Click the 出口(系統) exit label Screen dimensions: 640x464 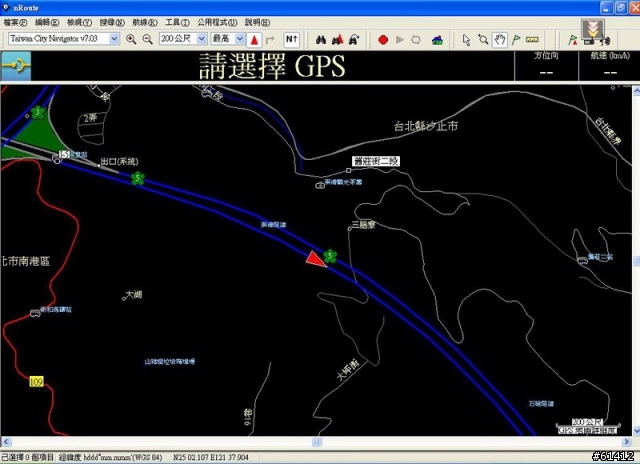(x=119, y=162)
